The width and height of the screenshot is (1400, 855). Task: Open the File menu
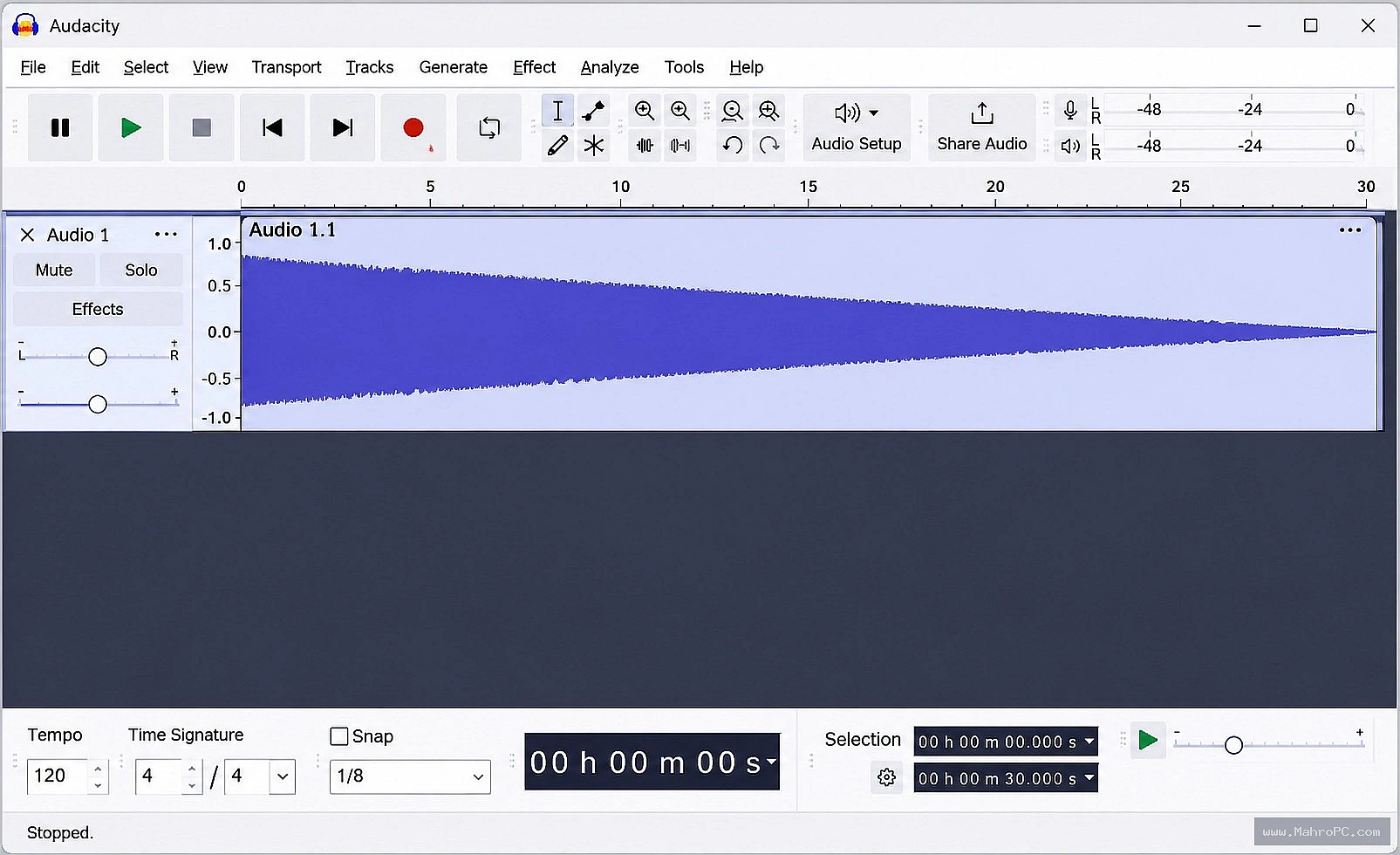click(33, 67)
